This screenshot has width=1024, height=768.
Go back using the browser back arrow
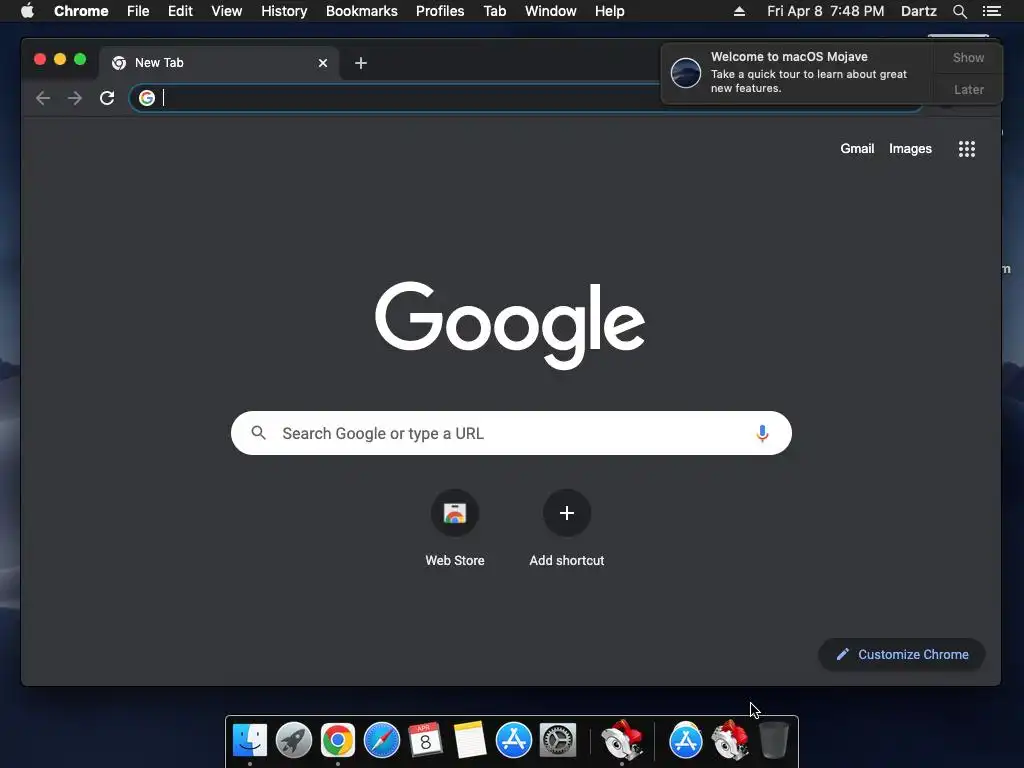click(43, 98)
